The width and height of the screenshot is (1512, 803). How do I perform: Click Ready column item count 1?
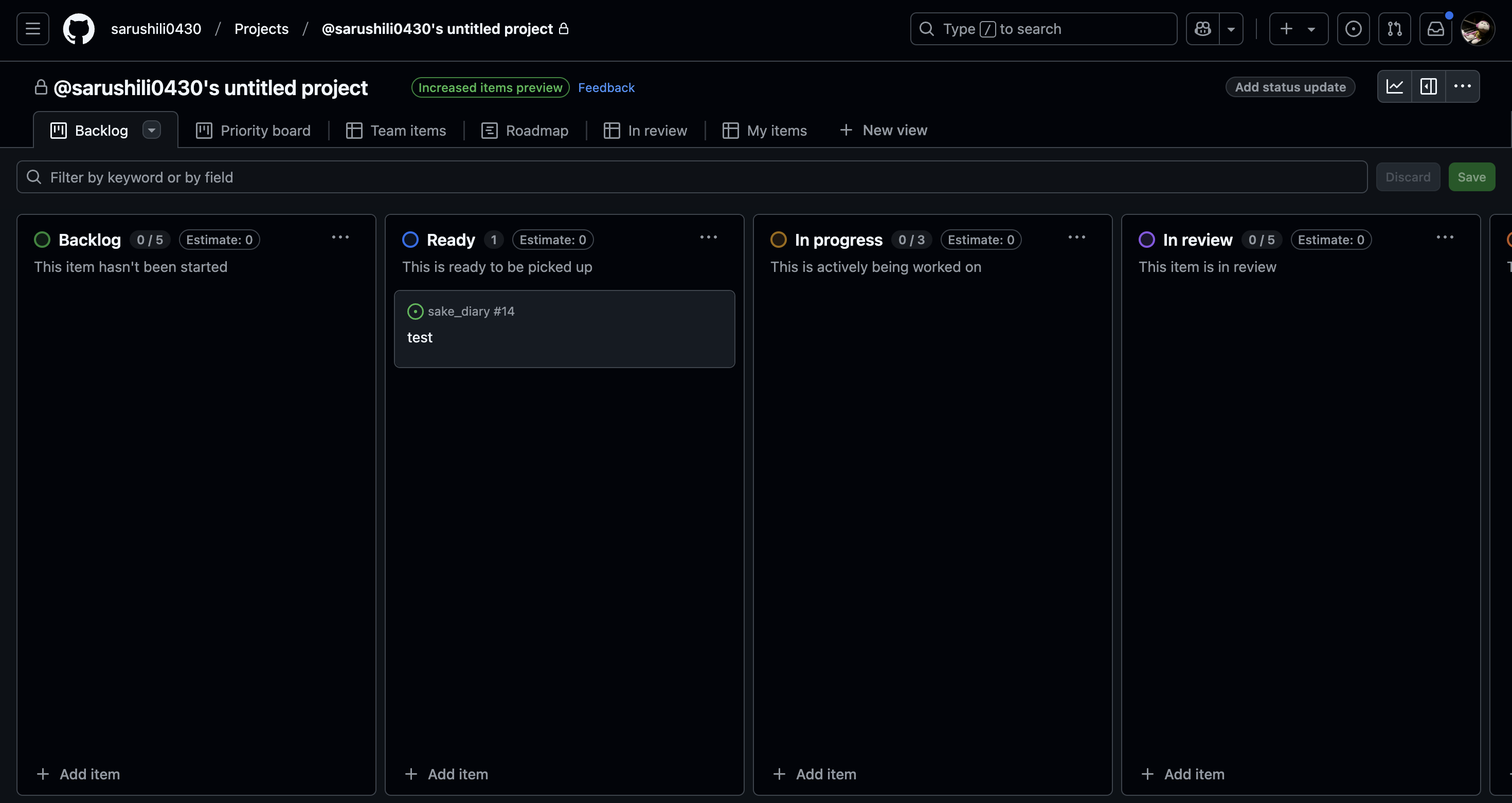(x=494, y=240)
